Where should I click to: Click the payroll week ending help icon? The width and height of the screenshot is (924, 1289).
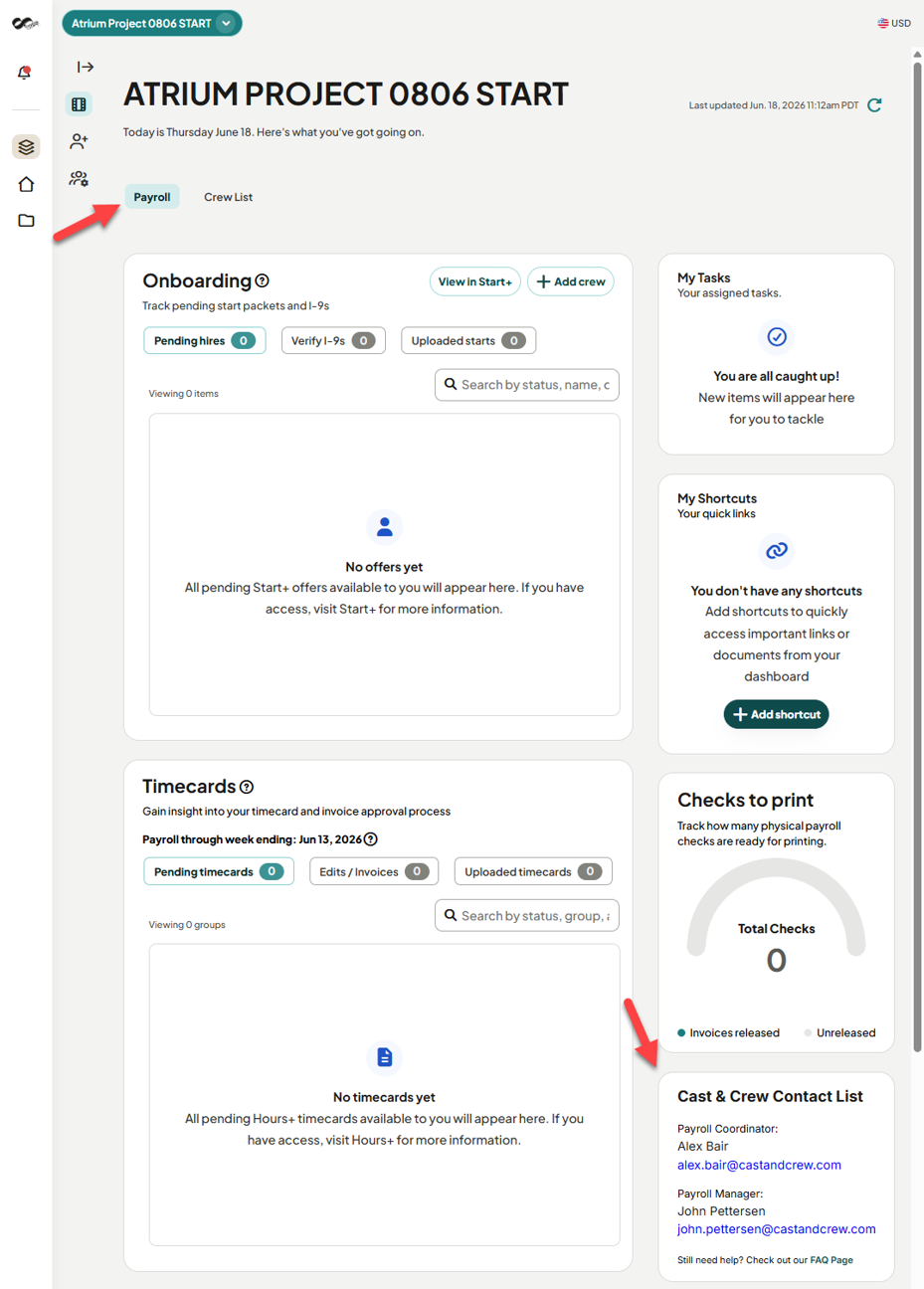click(x=371, y=839)
